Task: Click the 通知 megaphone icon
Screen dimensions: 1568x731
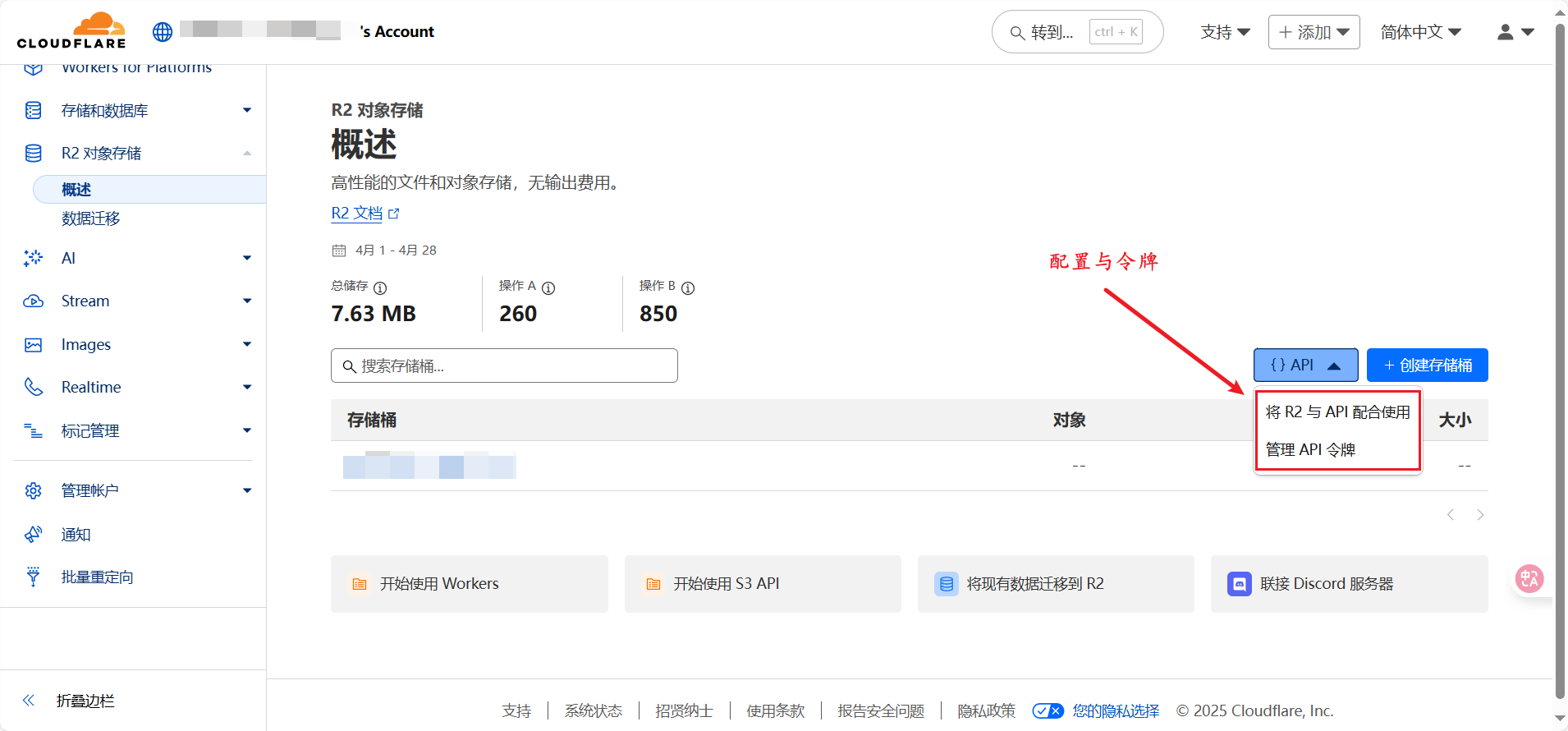Action: pos(33,534)
